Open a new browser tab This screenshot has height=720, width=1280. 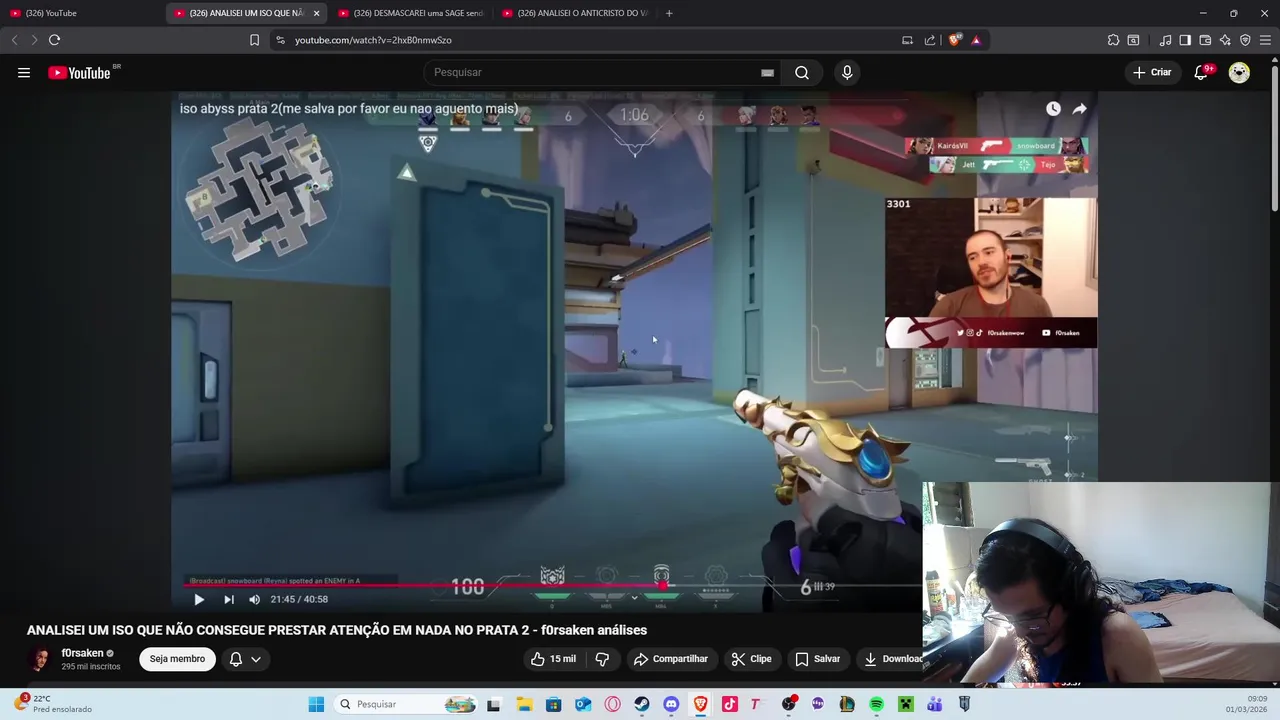669,13
